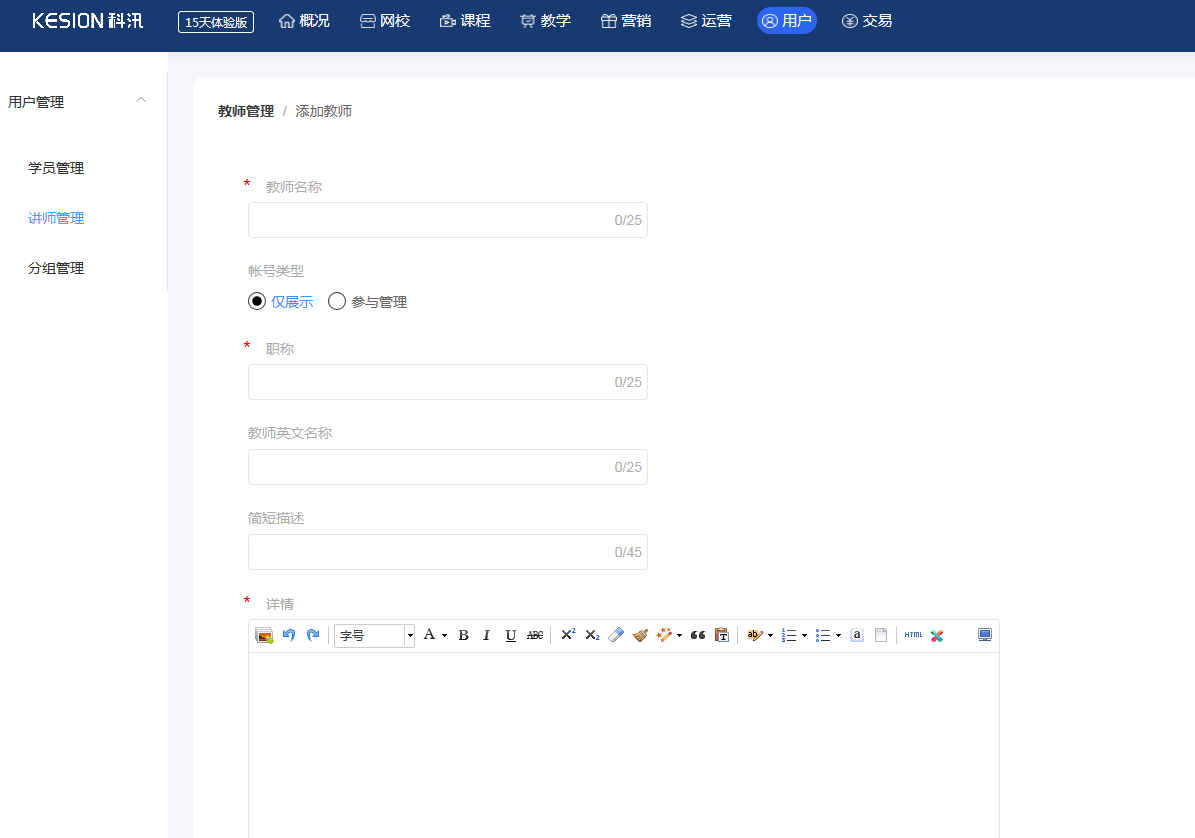Screen dimensions: 1195x838
Task: Select the 仅展示 radio button
Action: point(257,301)
